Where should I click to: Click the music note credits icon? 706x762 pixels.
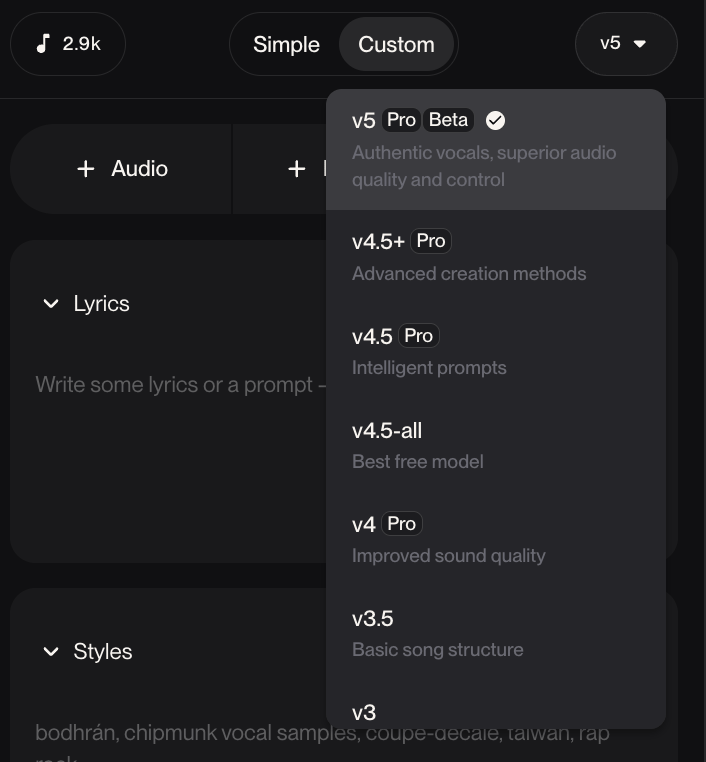coord(43,43)
